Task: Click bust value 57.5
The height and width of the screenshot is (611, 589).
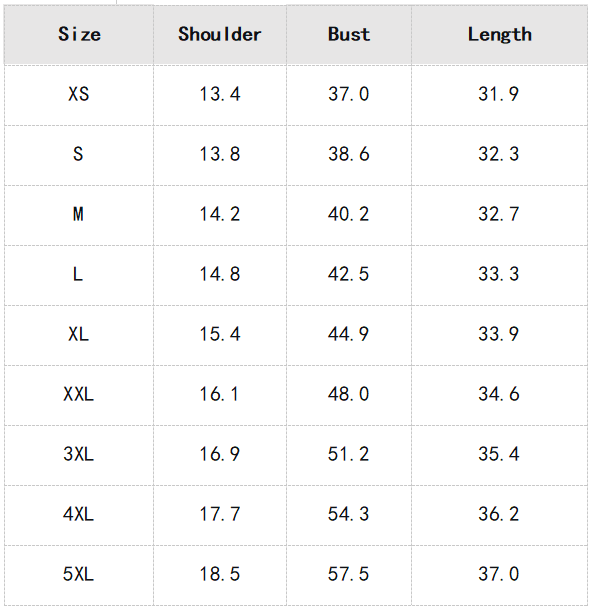Action: click(349, 575)
